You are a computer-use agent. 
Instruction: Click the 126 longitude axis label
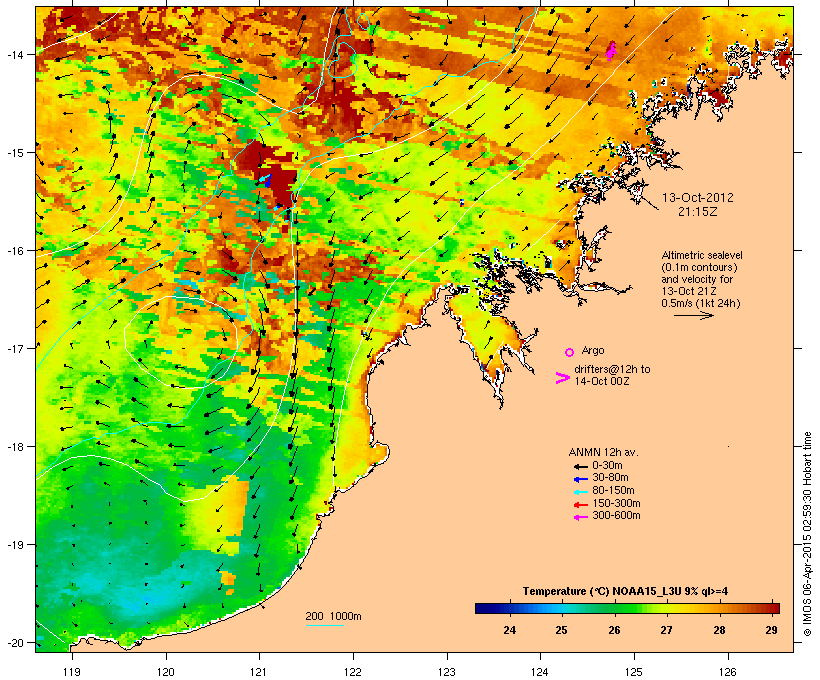tap(728, 672)
